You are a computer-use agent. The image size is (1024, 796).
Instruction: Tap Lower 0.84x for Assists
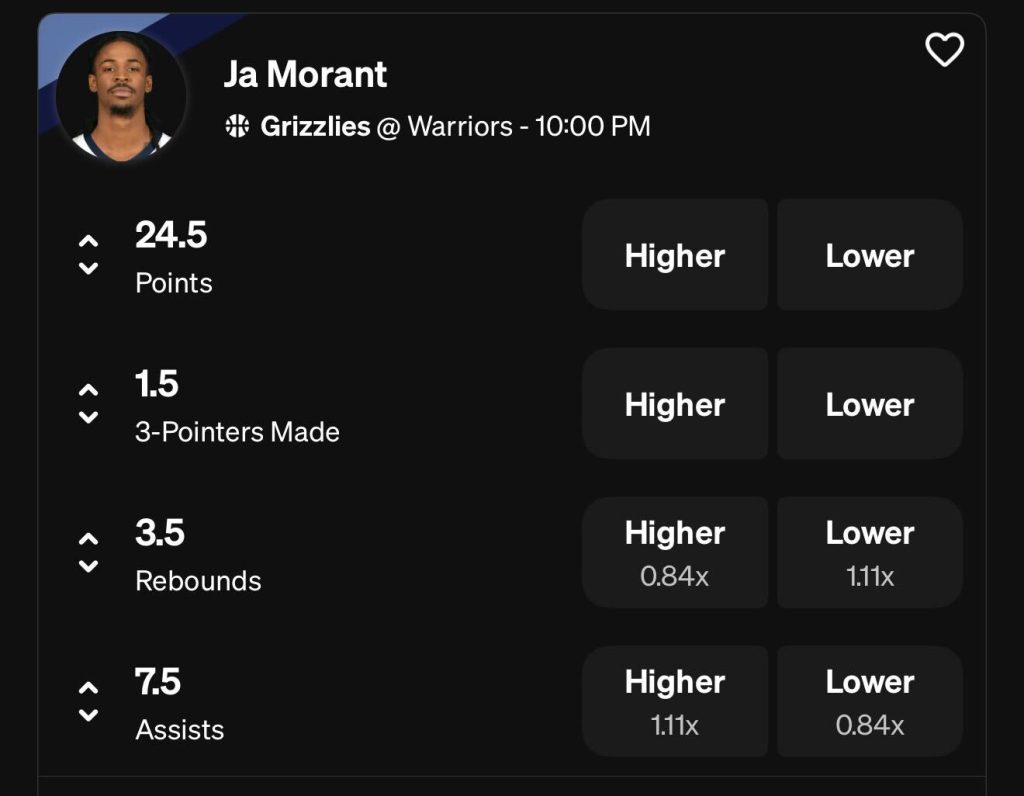click(870, 701)
